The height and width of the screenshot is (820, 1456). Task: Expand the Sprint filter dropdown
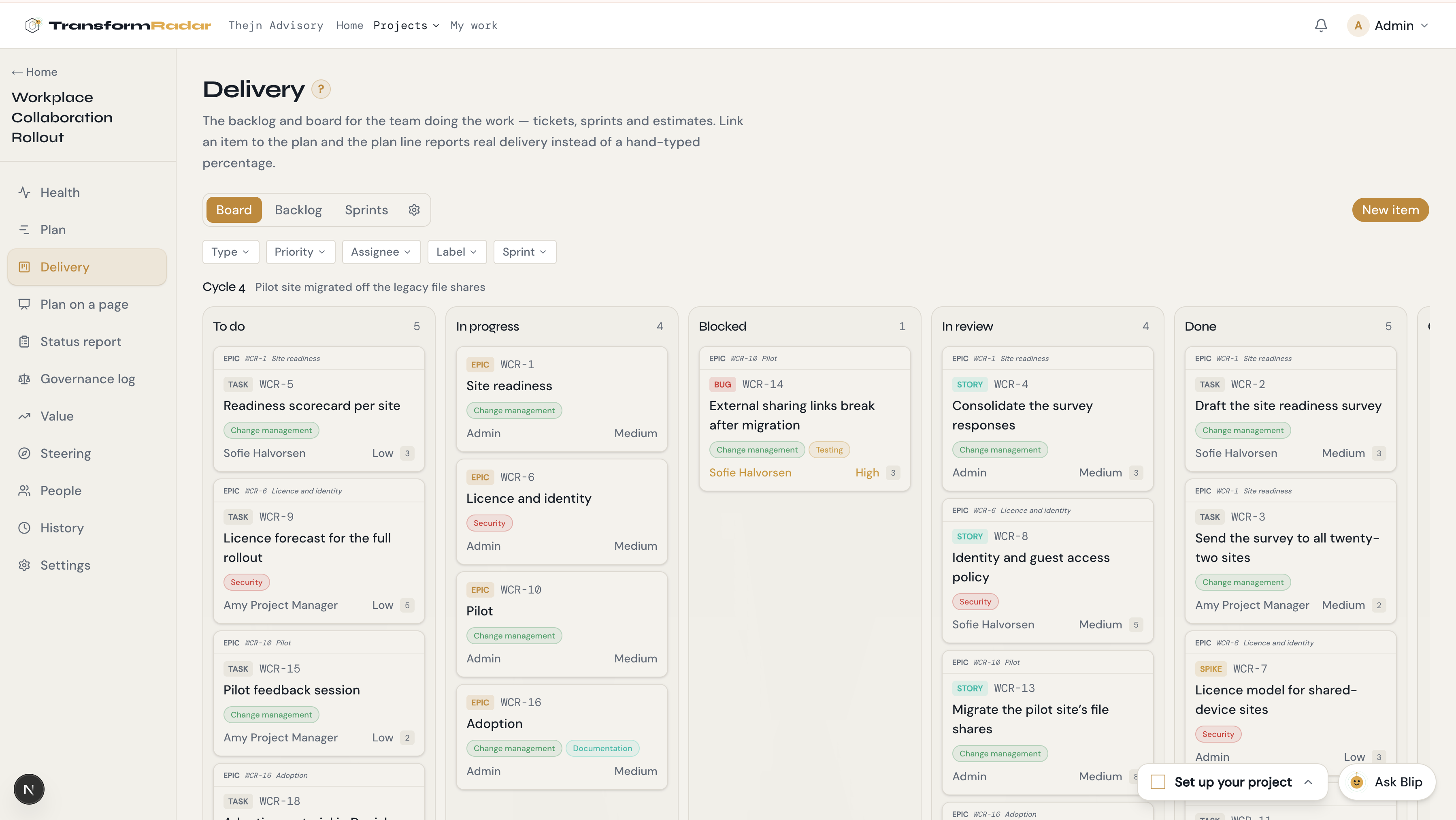[524, 252]
